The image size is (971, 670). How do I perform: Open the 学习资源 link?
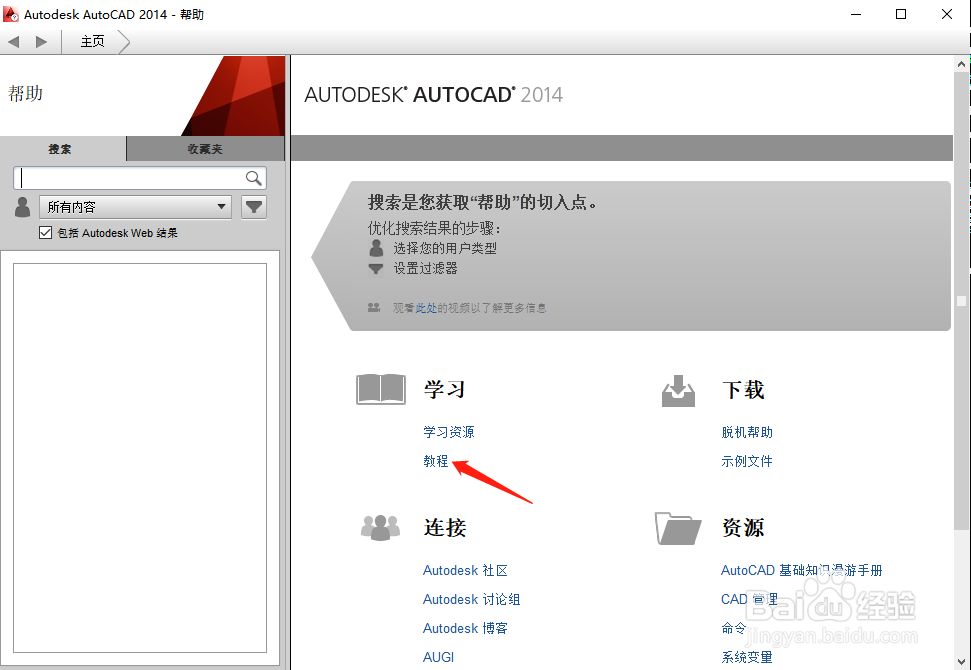tap(449, 432)
